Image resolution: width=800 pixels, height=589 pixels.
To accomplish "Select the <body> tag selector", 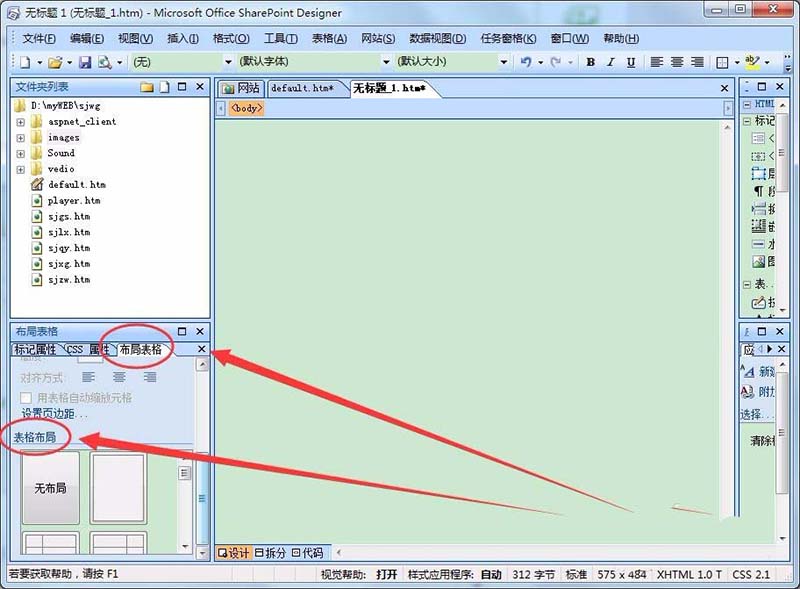I will [x=246, y=108].
